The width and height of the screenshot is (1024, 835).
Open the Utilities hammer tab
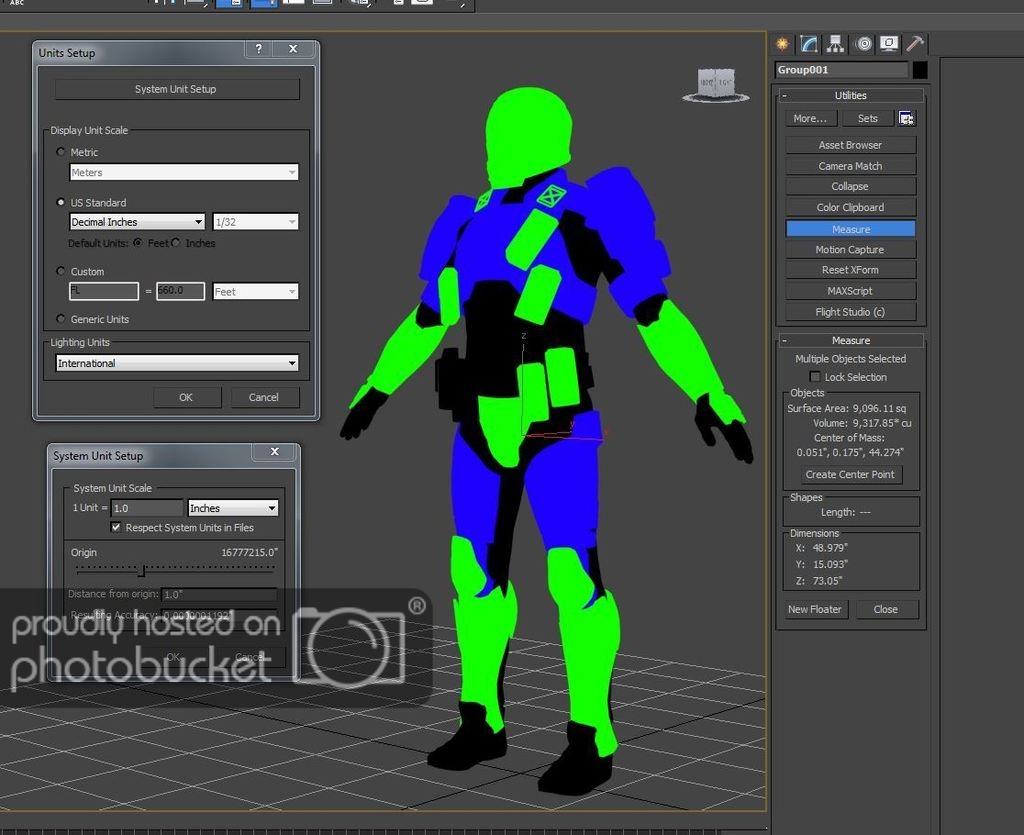coord(915,44)
